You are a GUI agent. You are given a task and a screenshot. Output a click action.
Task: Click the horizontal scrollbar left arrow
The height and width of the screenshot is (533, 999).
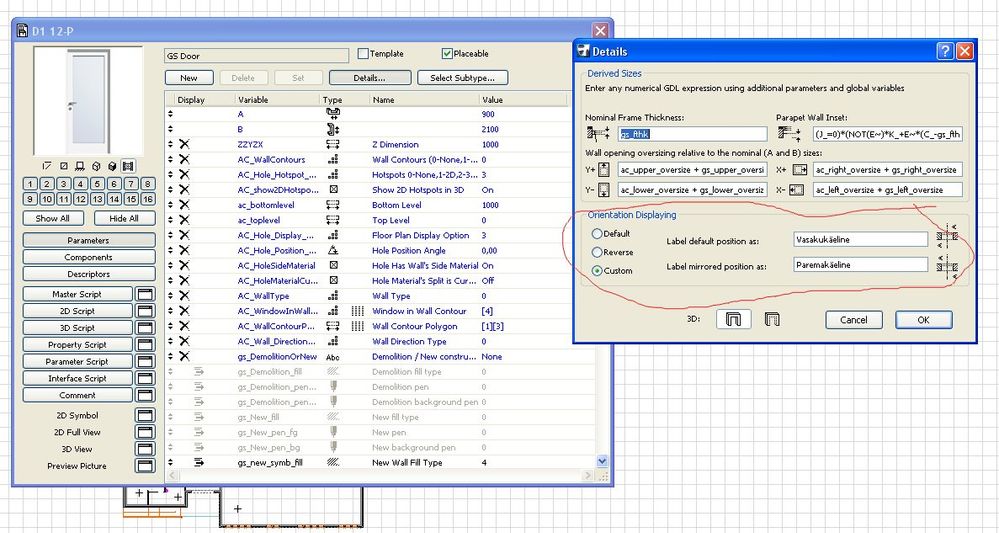171,476
